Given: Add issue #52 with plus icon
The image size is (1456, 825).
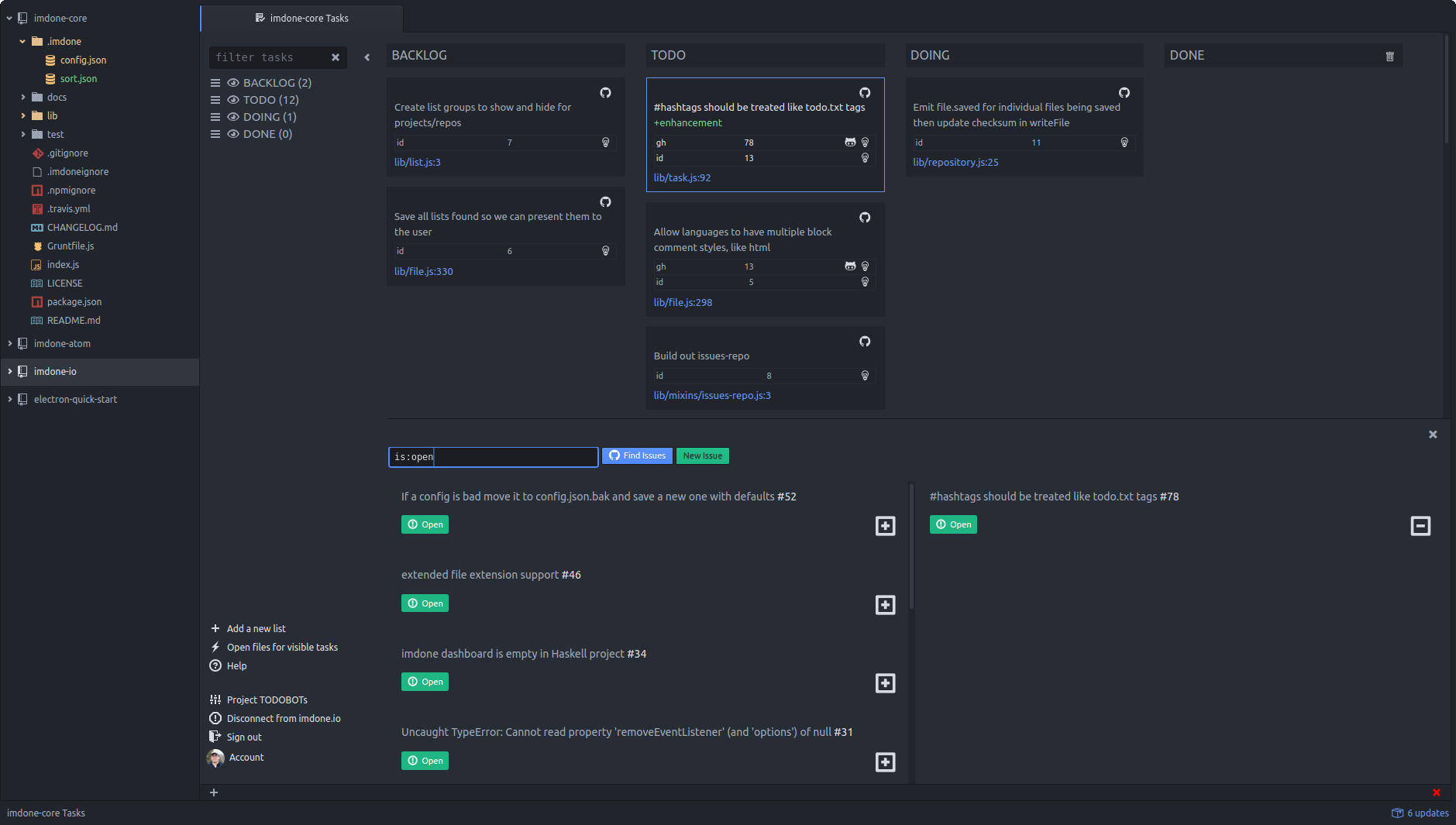Looking at the screenshot, I should pyautogui.click(x=885, y=526).
